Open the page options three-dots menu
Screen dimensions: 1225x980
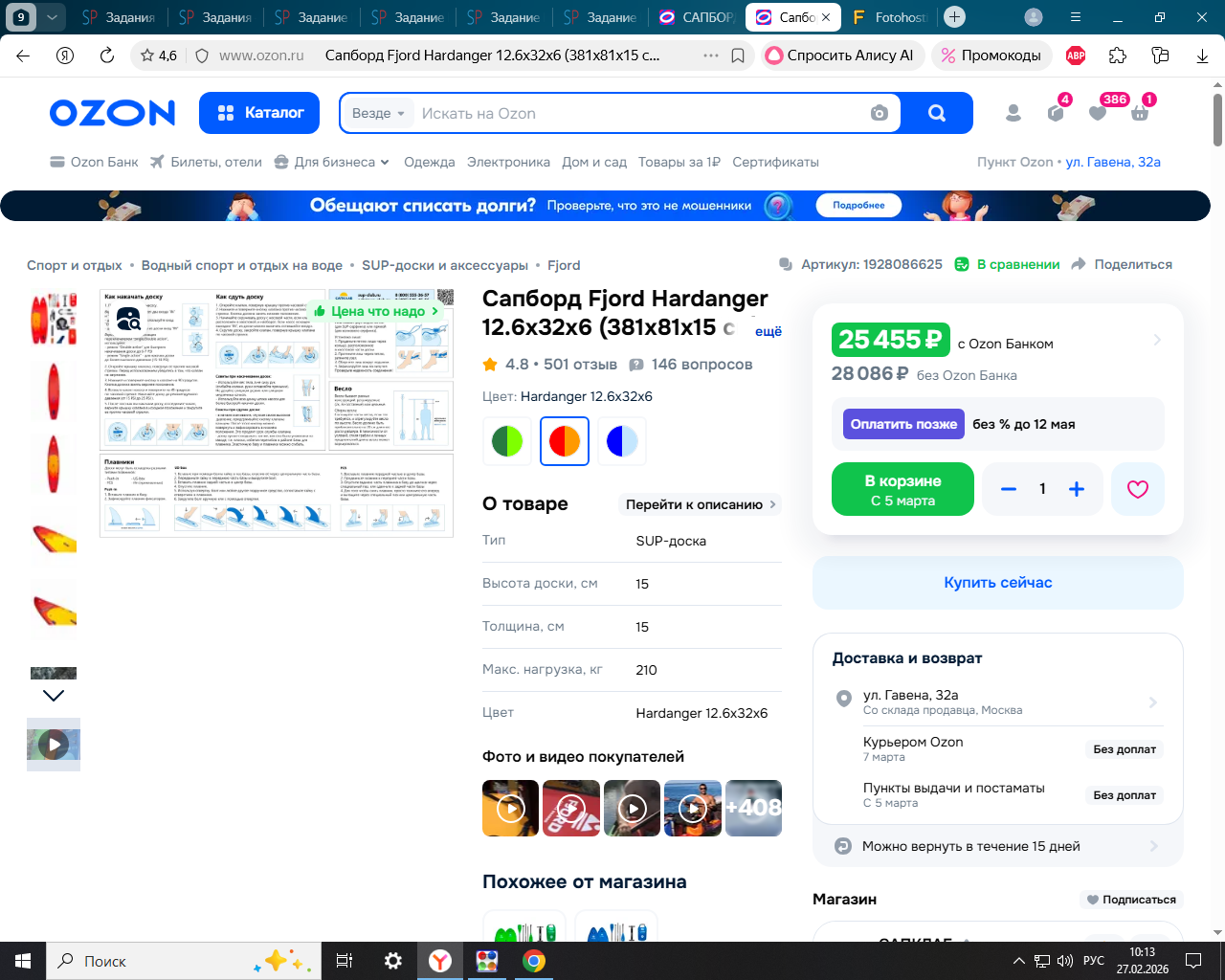point(710,56)
